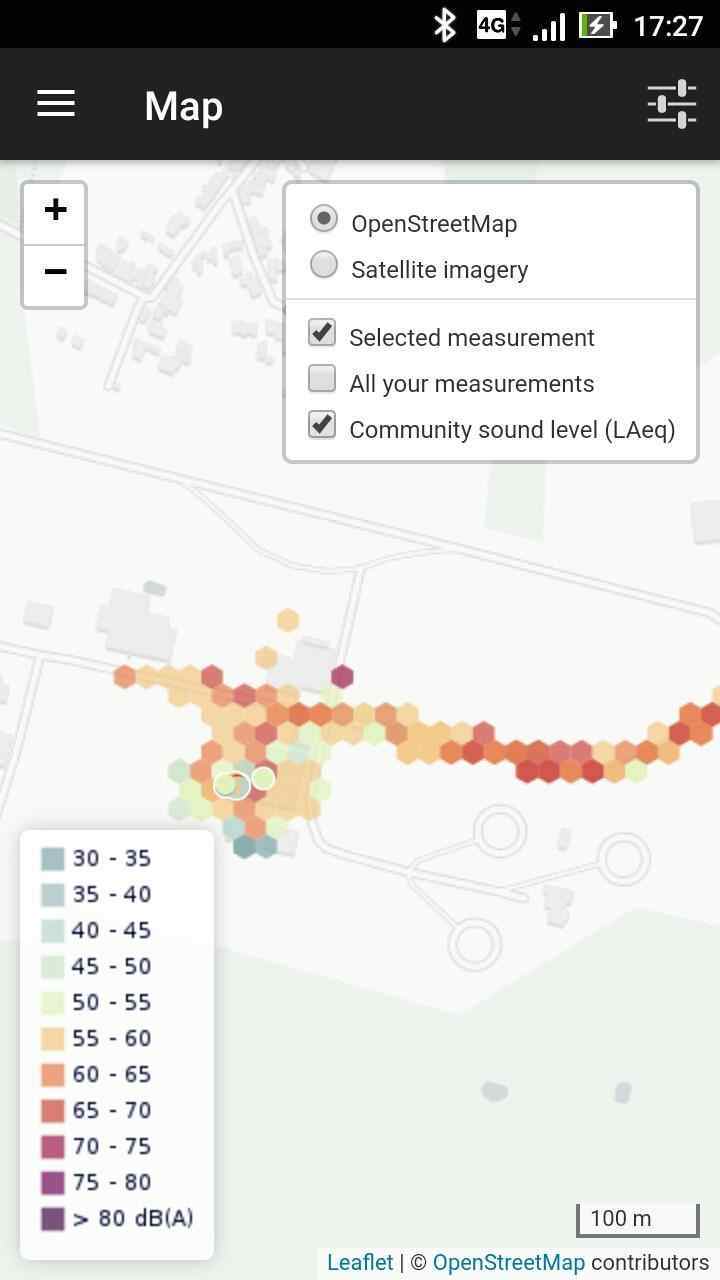Open the navigation drawer menu
This screenshot has height=1280, width=720.
point(55,104)
